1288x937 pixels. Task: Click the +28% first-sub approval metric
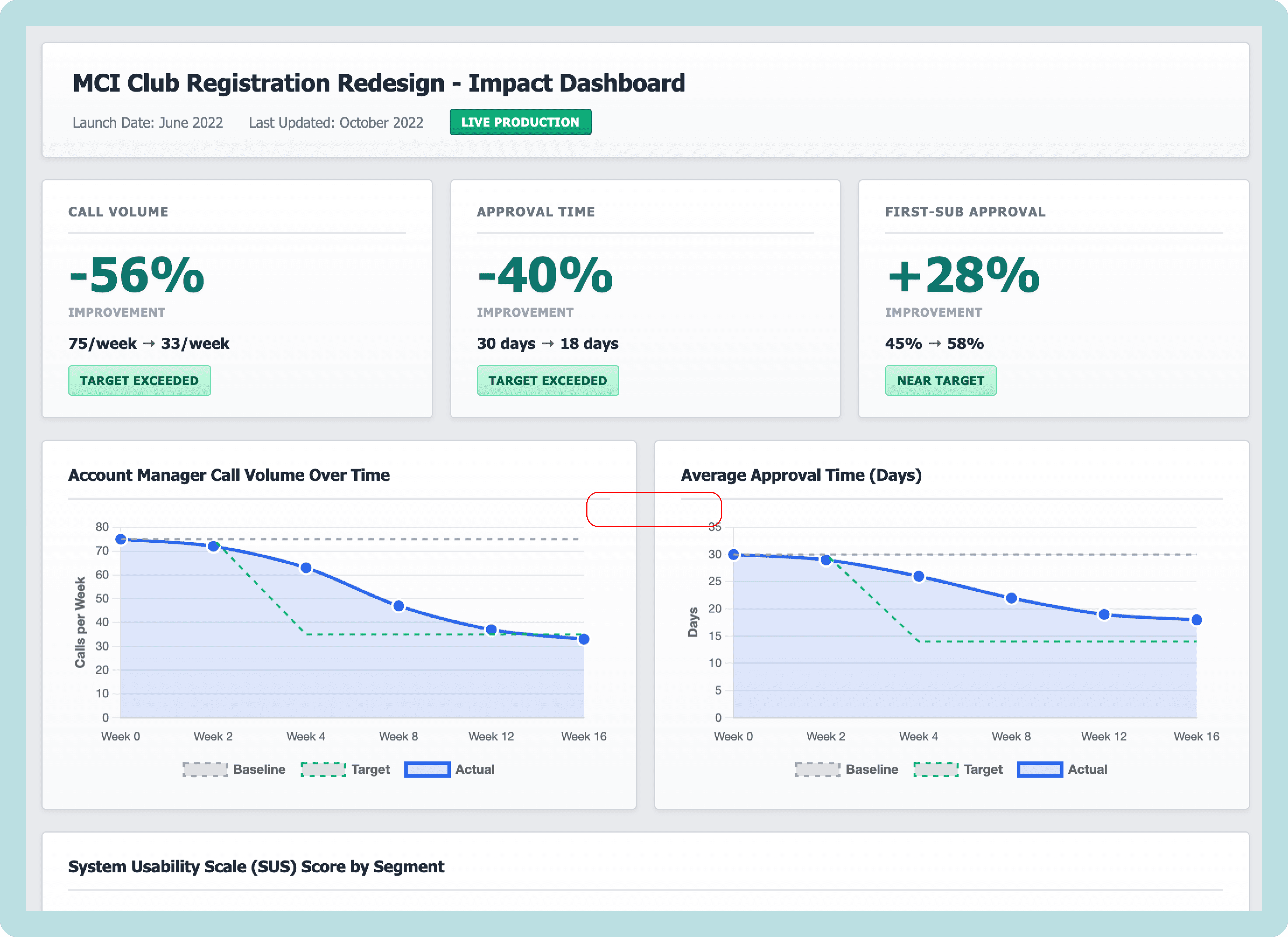click(x=963, y=275)
